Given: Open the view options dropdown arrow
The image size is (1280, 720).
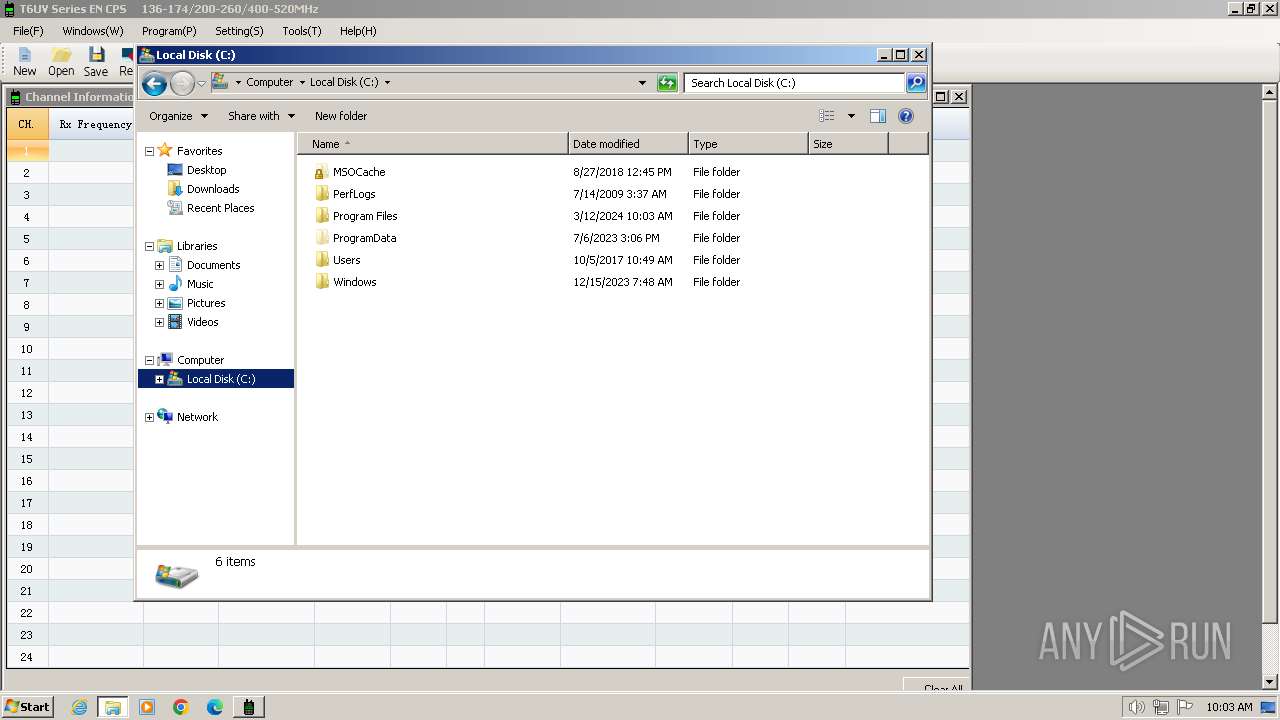Looking at the screenshot, I should tap(851, 116).
